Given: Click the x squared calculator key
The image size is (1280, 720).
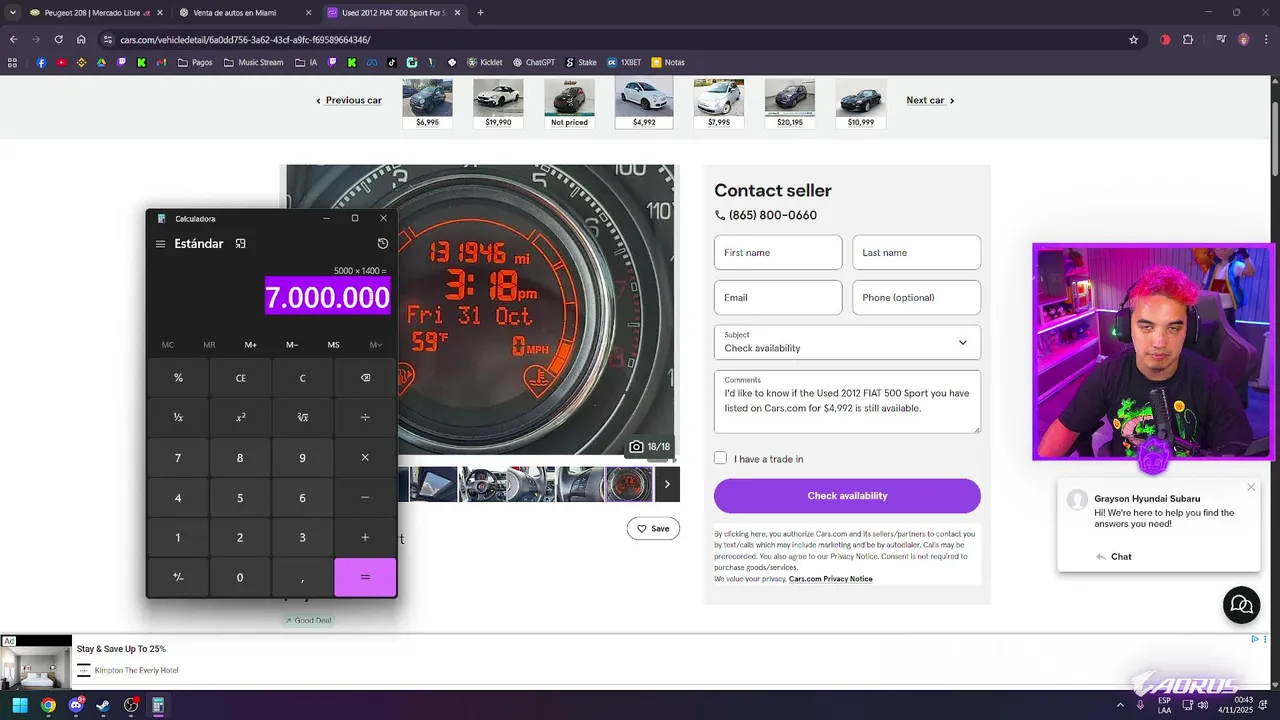Looking at the screenshot, I should (x=240, y=418).
